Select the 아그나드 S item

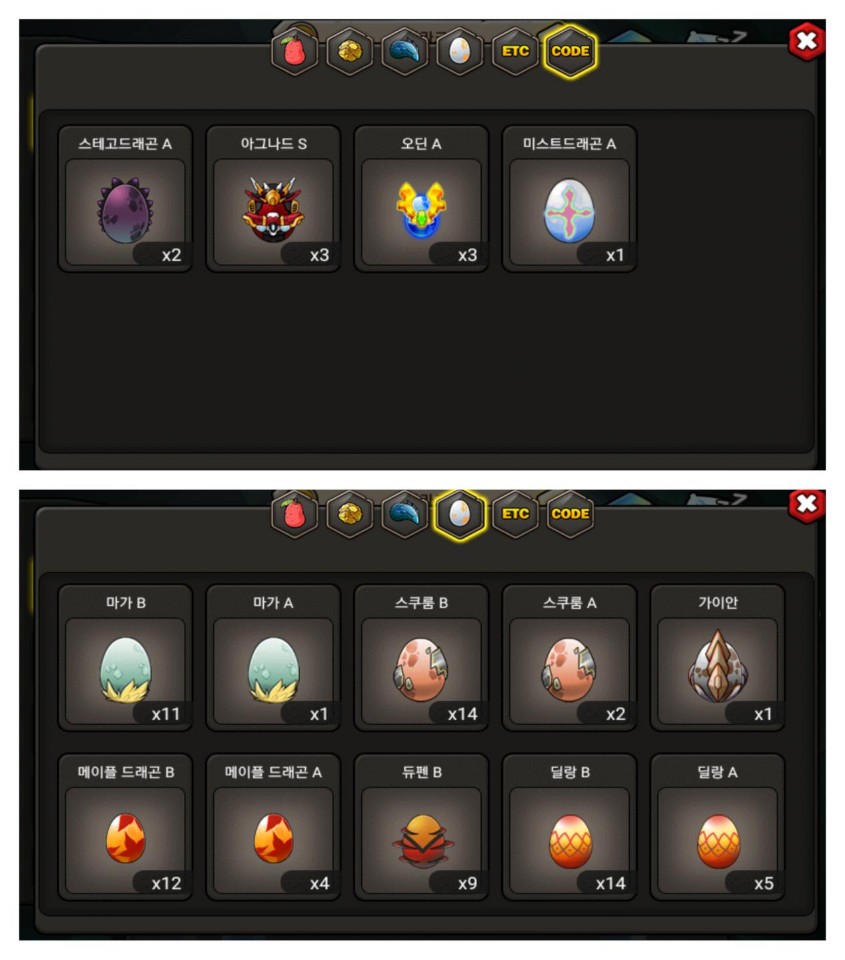coord(273,199)
